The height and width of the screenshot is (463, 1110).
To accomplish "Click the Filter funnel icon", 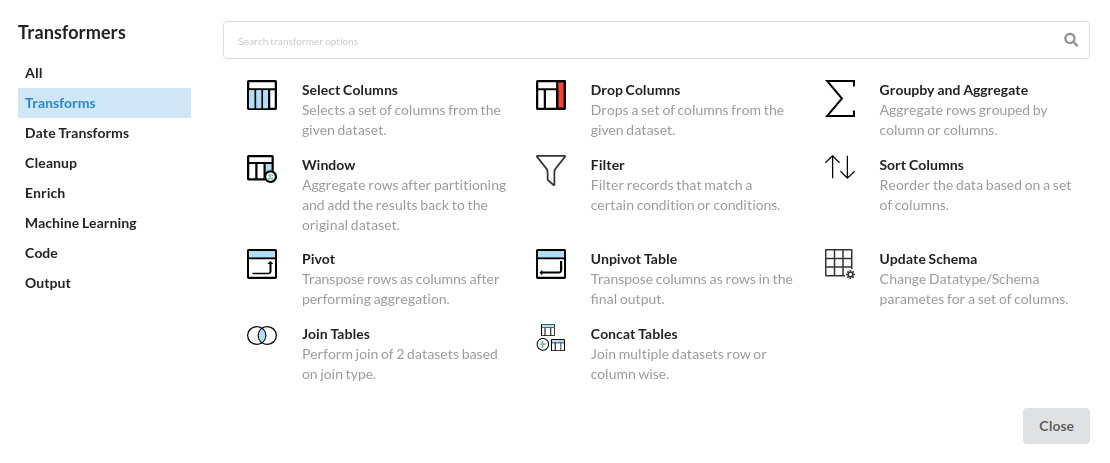I will [551, 170].
